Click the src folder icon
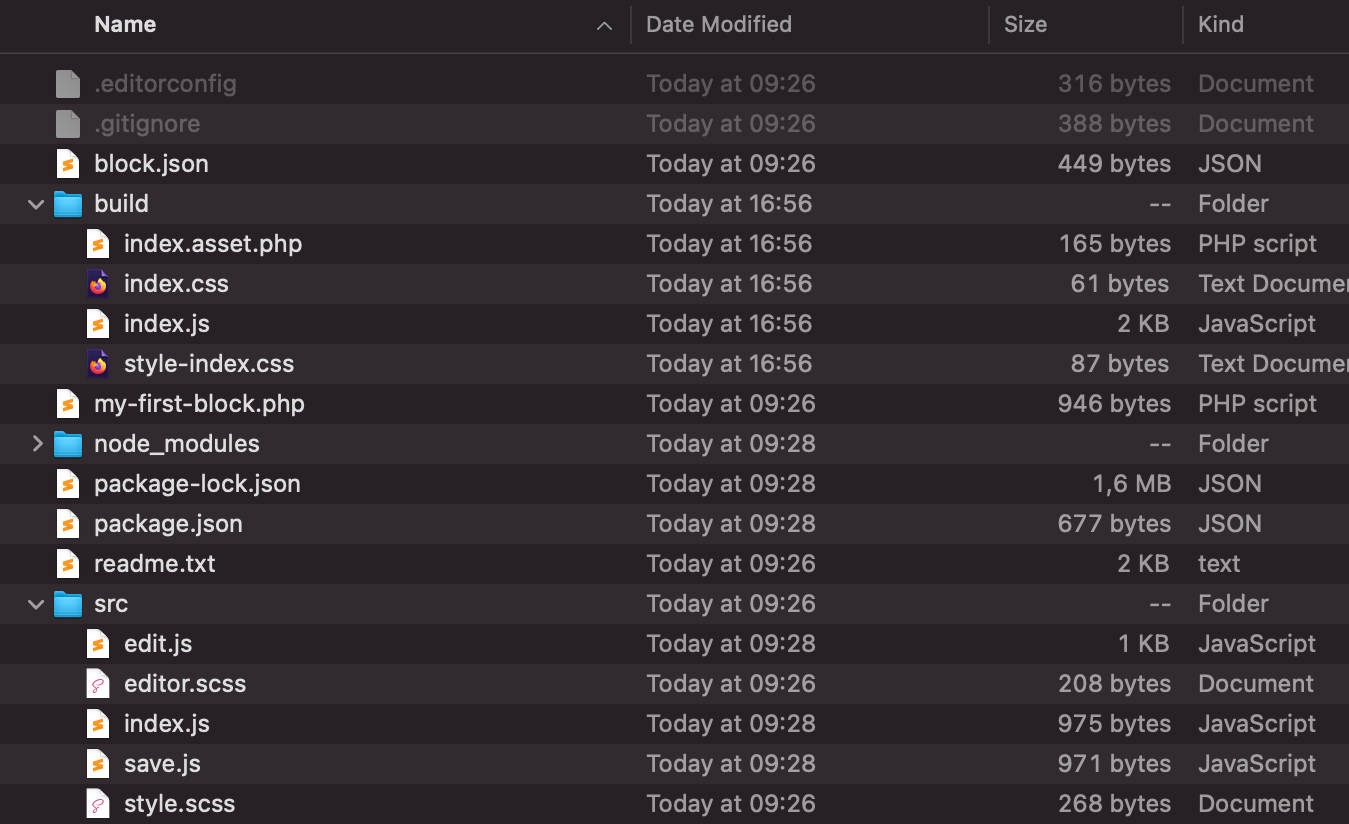1349x824 pixels. point(67,604)
